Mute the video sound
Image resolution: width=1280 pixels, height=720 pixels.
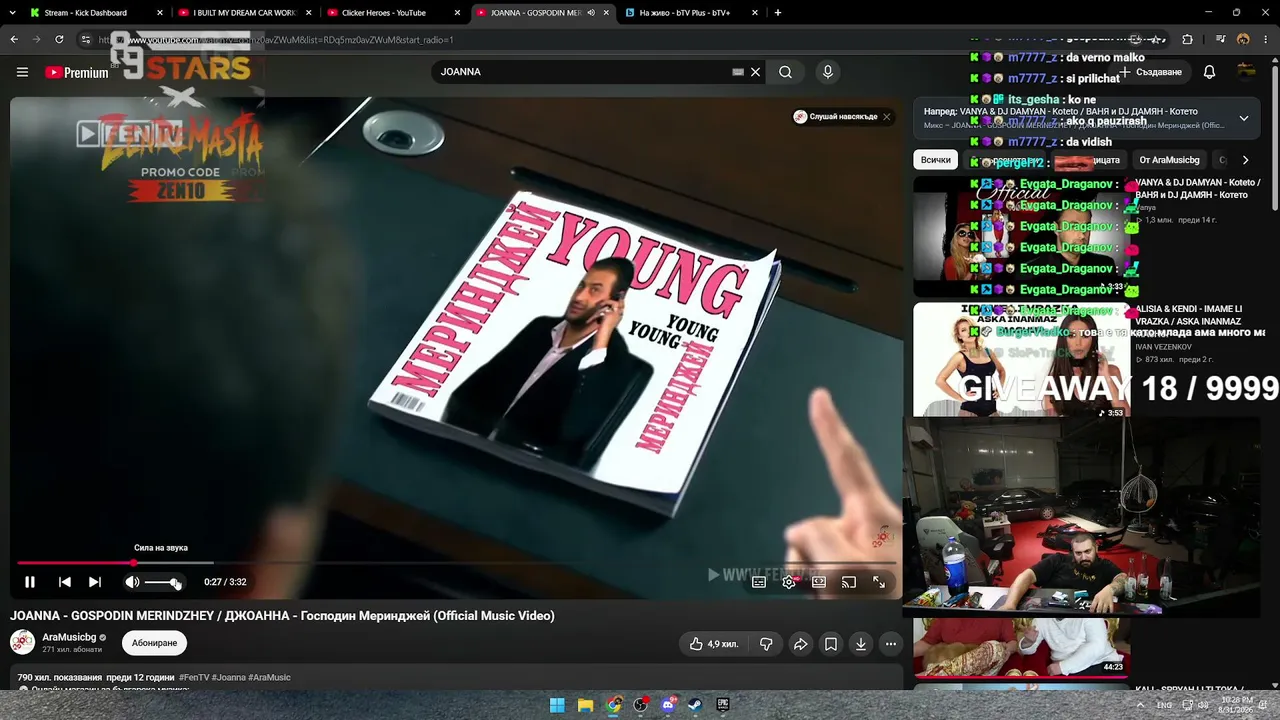(x=132, y=582)
